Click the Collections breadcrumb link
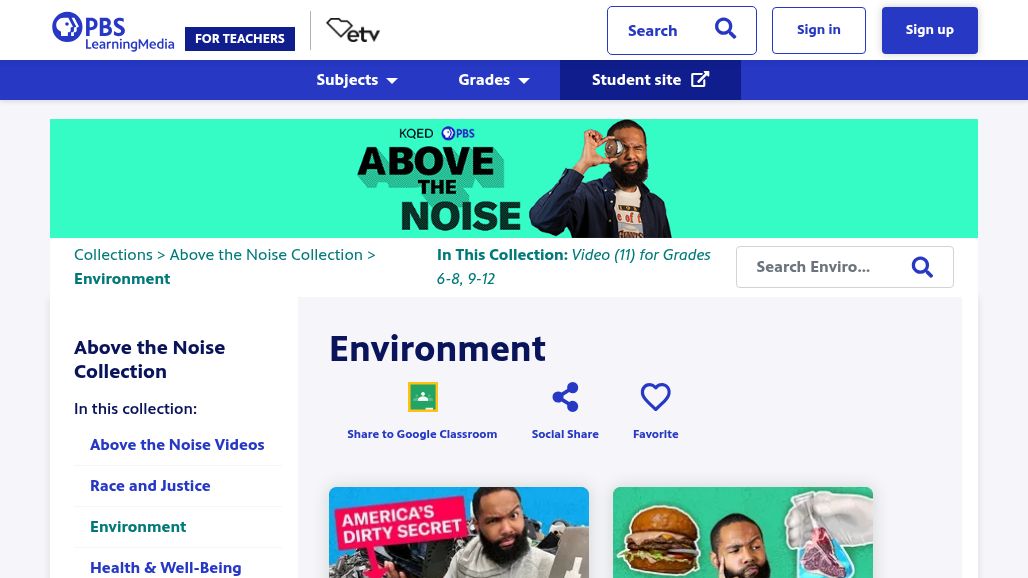 tap(113, 254)
